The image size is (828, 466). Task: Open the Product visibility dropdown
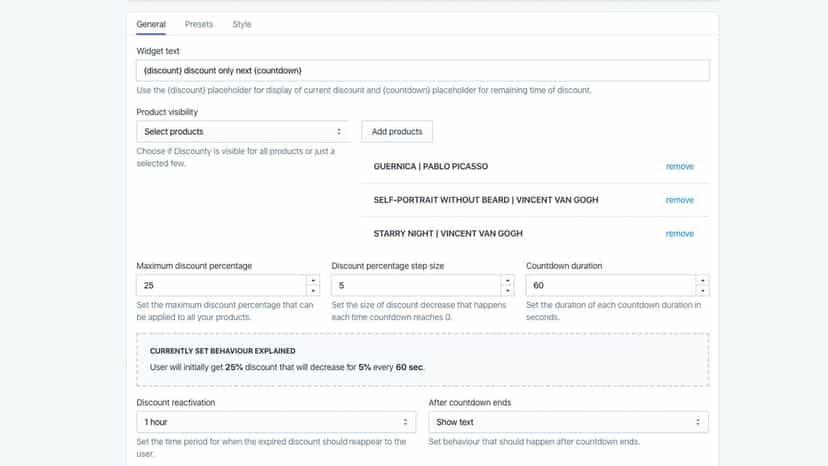click(x=243, y=132)
